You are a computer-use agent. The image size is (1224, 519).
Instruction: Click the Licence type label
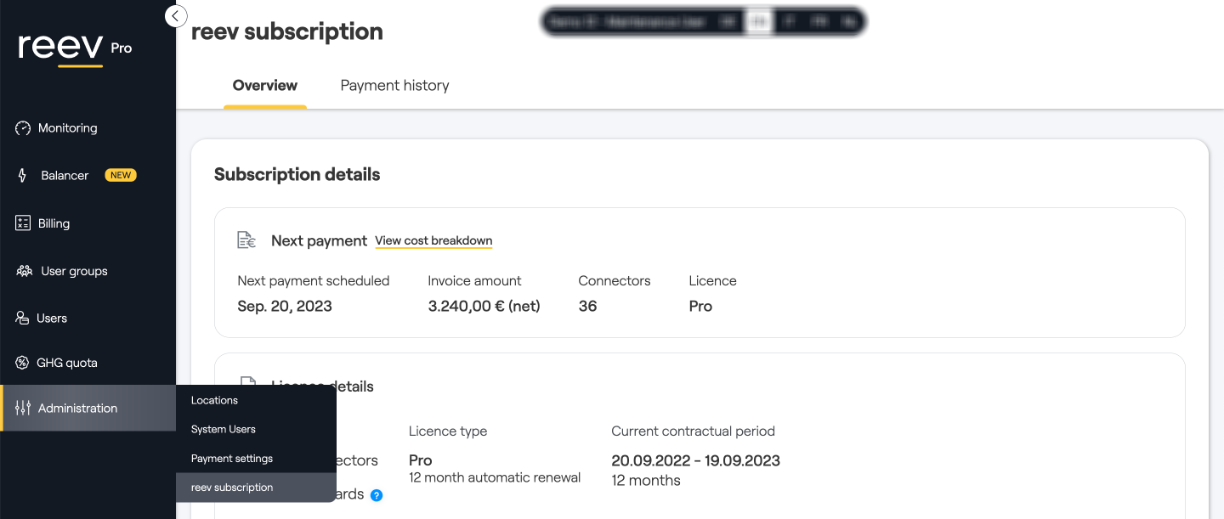[448, 431]
